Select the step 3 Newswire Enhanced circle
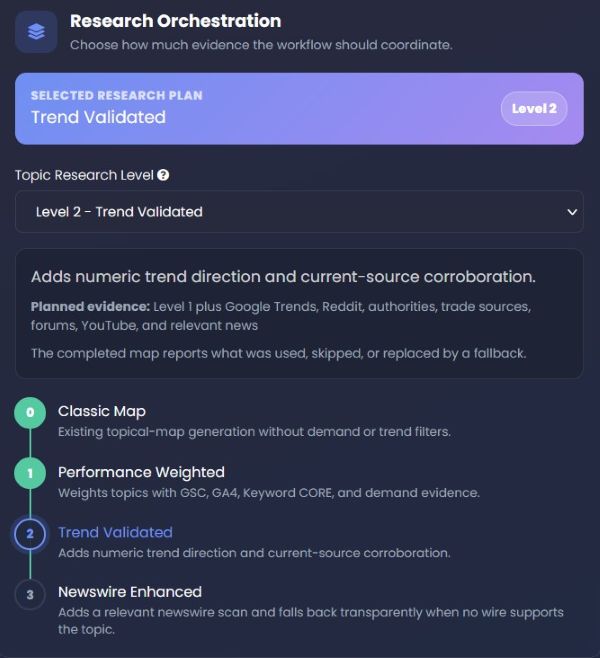600x658 pixels. [x=30, y=595]
